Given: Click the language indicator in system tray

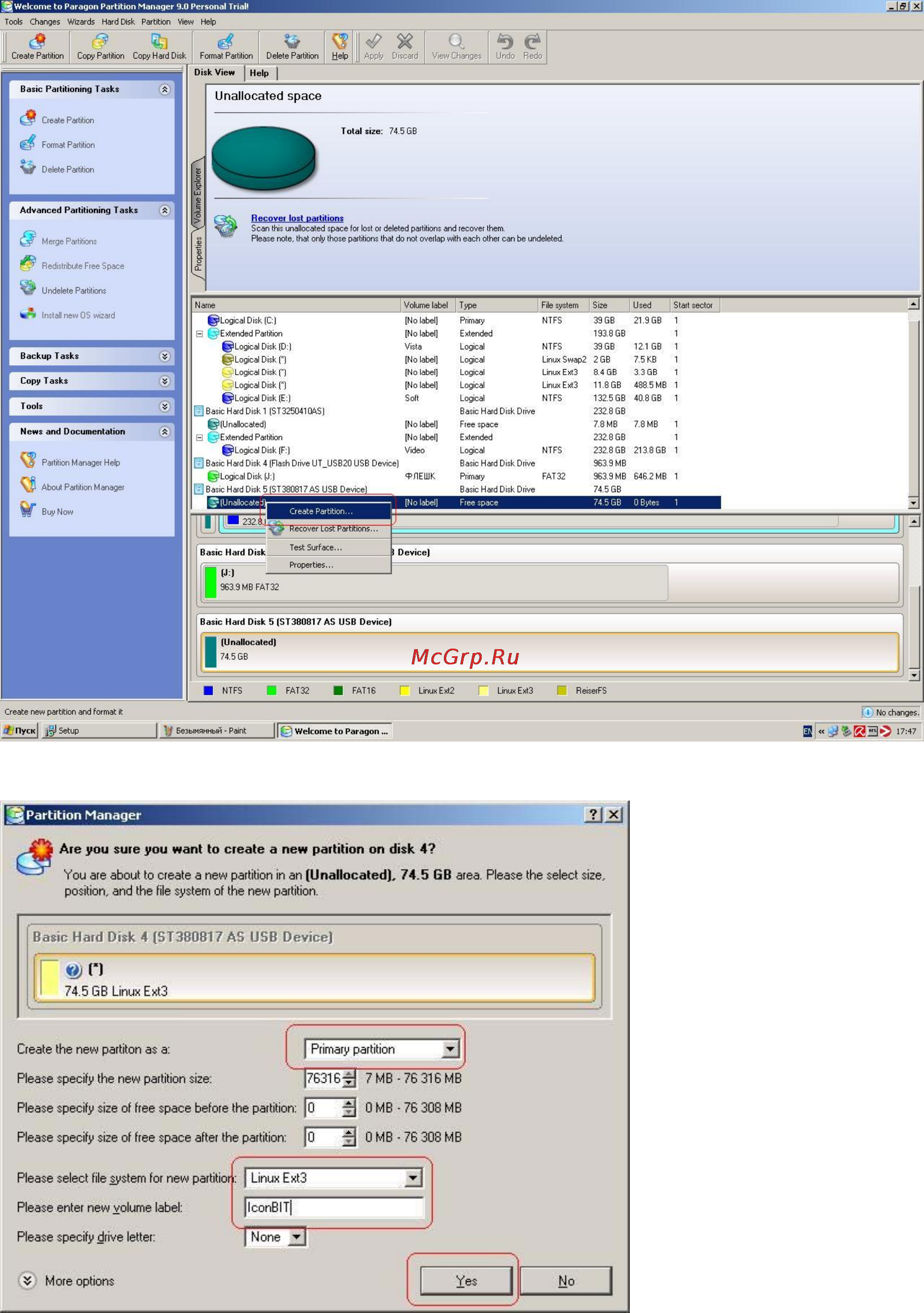Looking at the screenshot, I should (808, 731).
